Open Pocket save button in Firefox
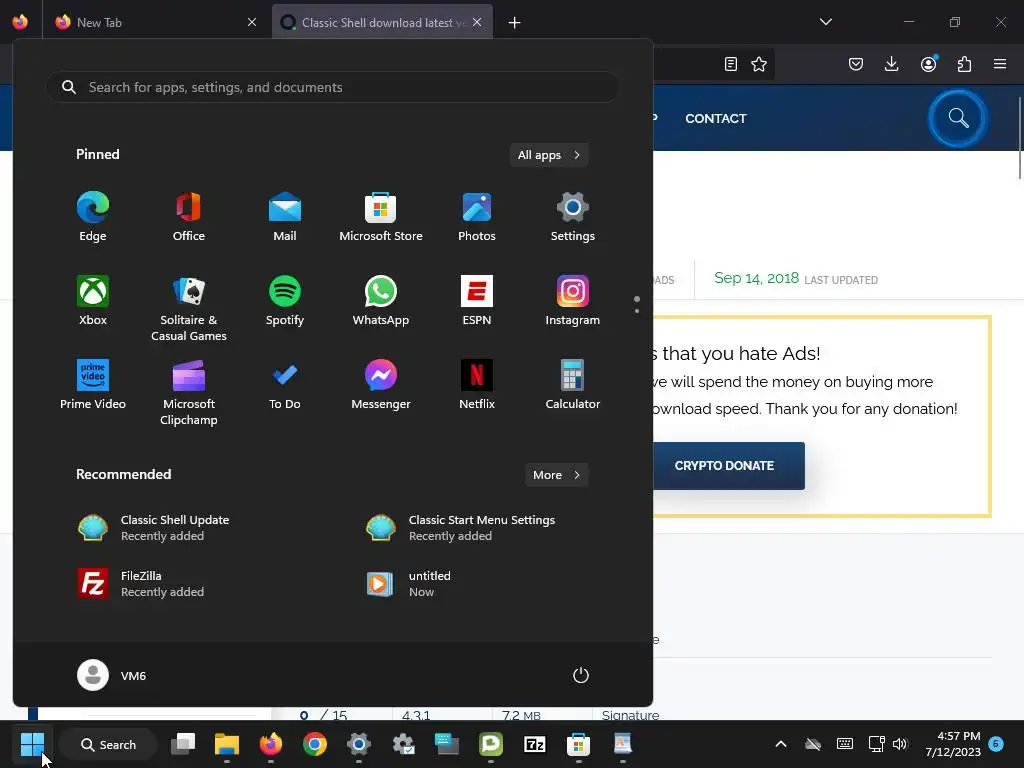Image resolution: width=1024 pixels, height=768 pixels. click(x=856, y=64)
